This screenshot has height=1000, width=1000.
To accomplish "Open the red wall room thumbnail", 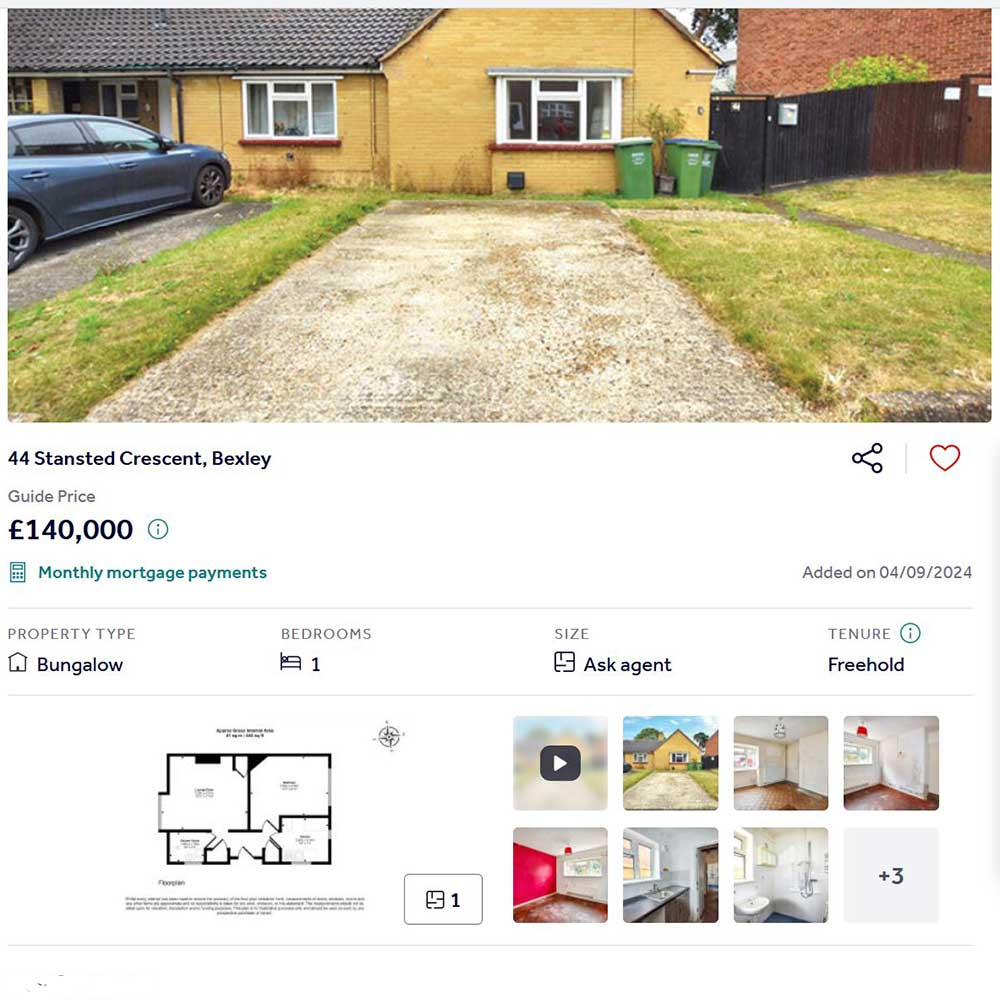I will 560,875.
